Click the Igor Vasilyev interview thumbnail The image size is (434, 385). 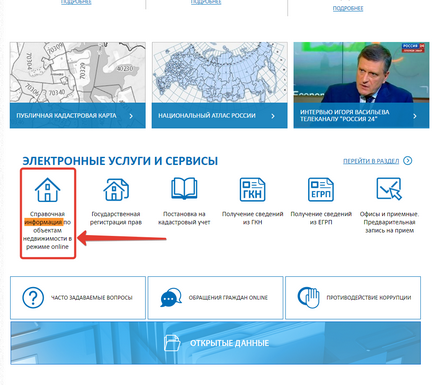361,73
